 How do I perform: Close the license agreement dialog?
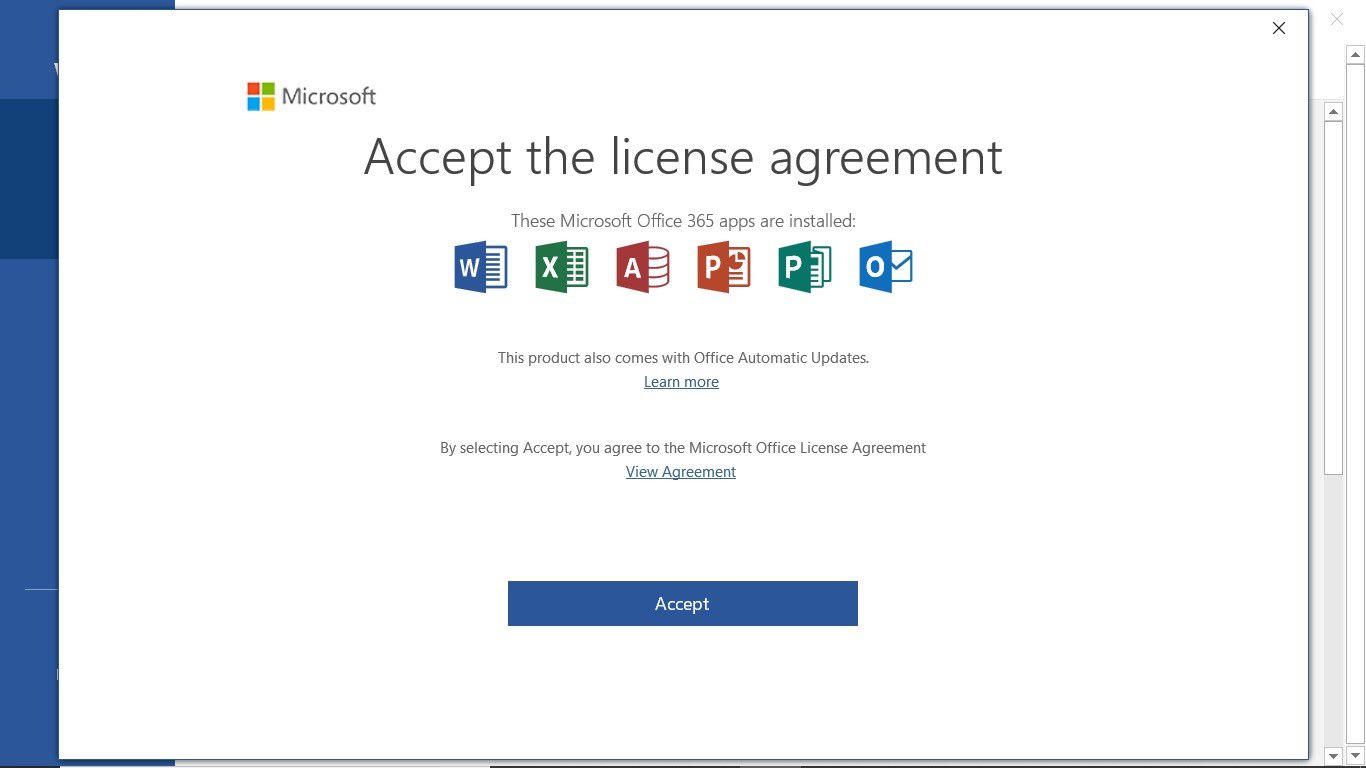pos(1278,28)
